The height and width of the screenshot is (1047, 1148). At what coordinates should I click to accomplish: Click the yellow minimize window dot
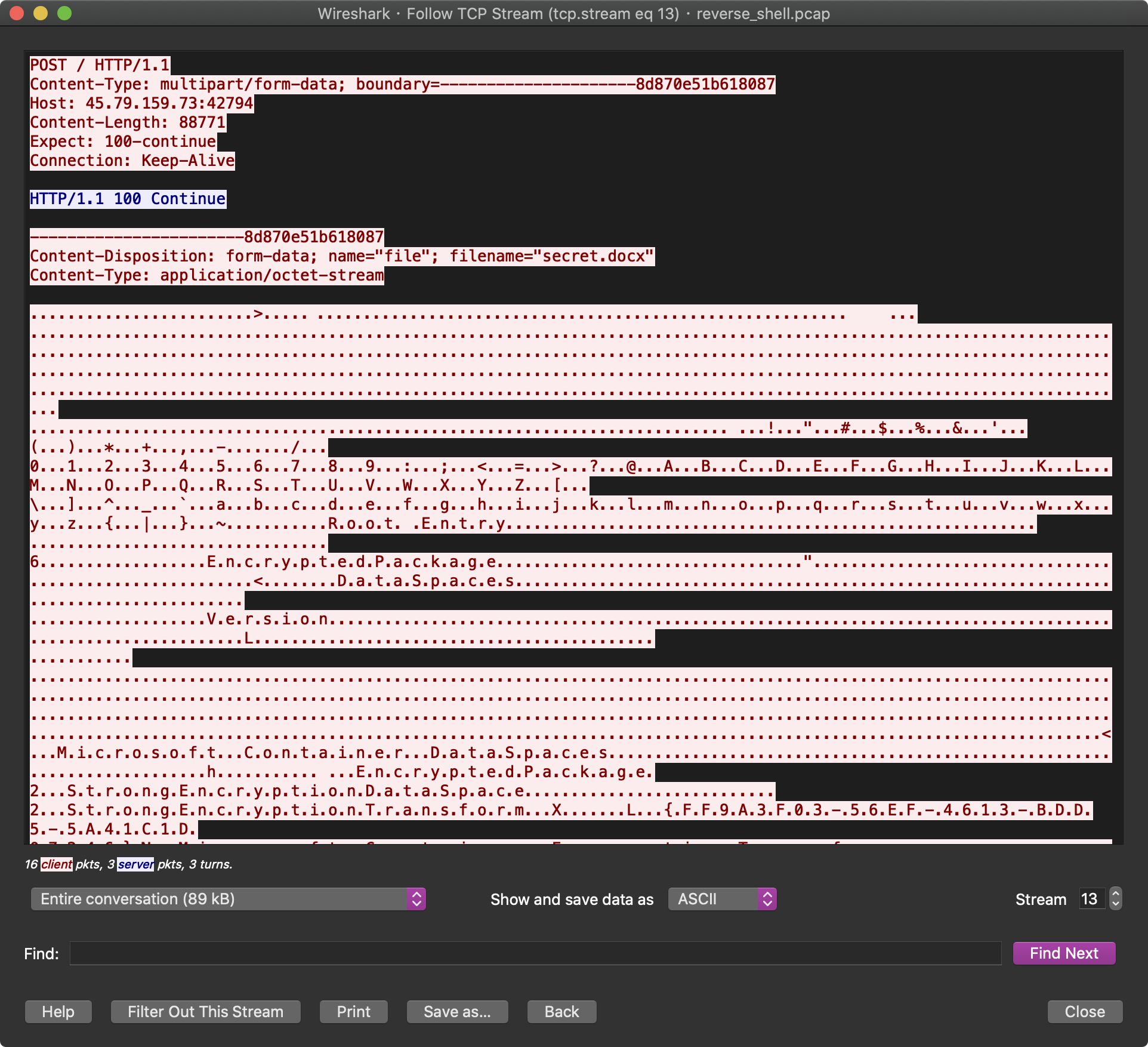(41, 13)
